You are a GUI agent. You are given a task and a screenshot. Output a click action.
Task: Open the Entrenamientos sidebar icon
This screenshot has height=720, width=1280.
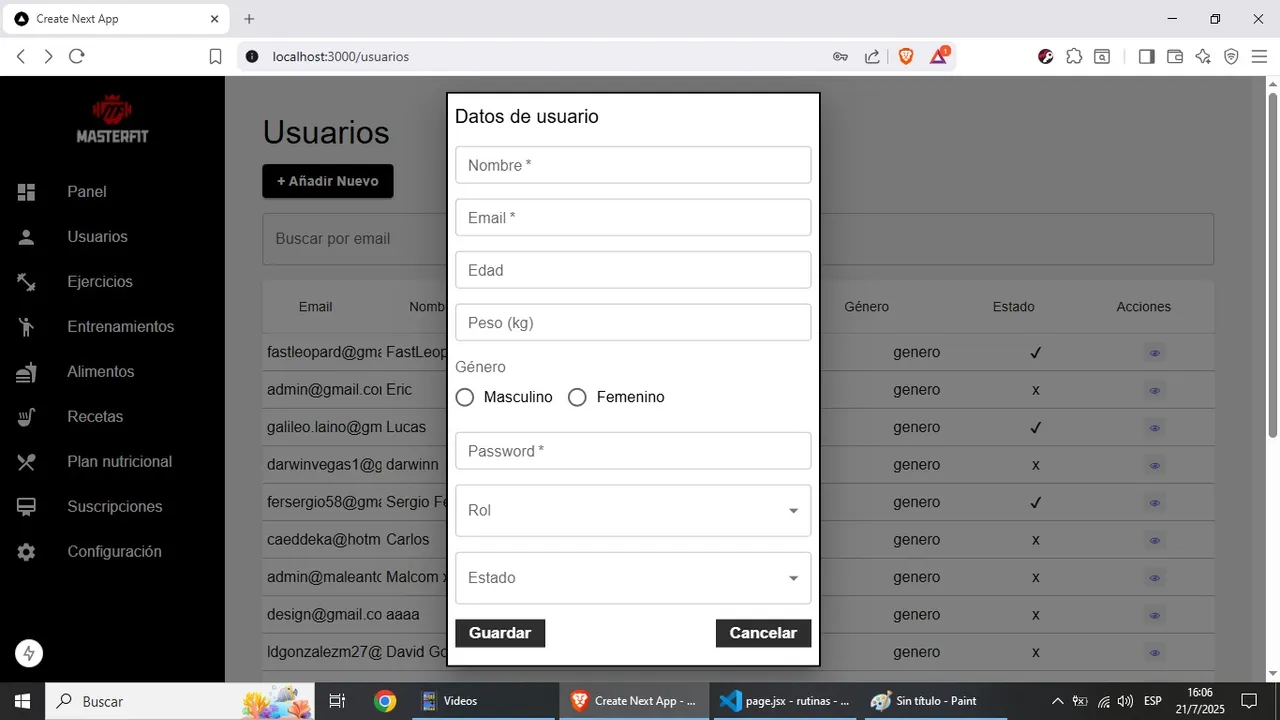tap(26, 327)
